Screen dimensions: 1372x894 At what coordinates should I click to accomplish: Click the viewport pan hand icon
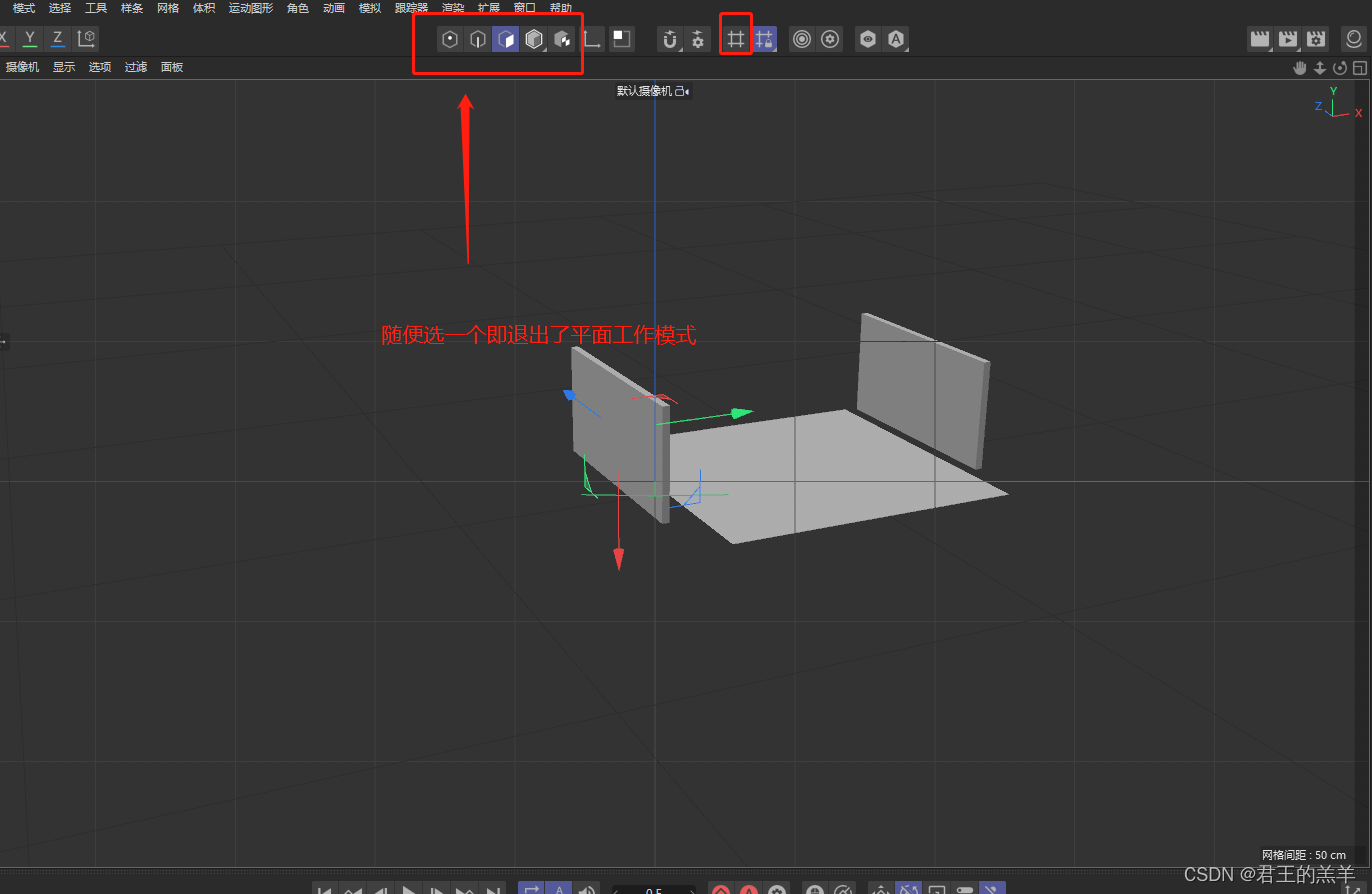pyautogui.click(x=1300, y=68)
